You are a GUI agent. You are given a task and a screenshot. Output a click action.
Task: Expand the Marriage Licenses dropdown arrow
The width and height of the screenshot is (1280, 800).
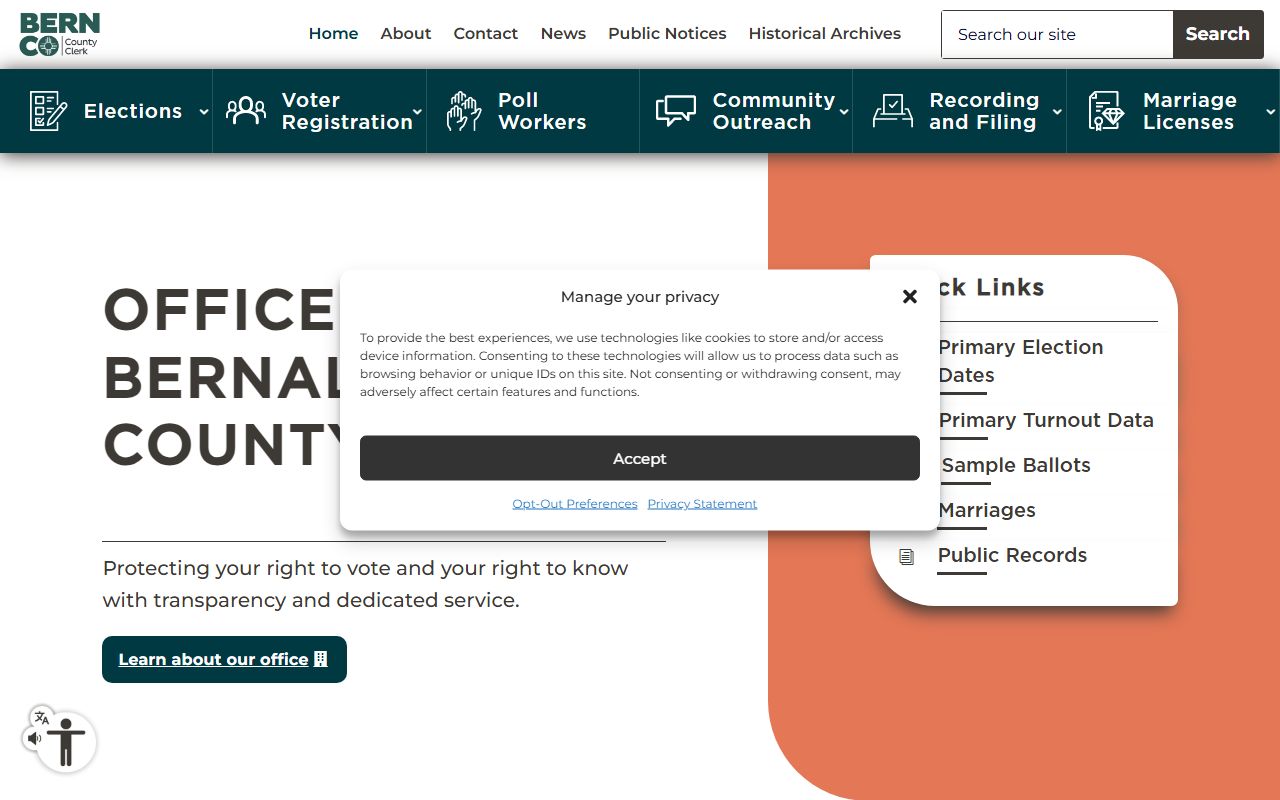pos(1271,112)
